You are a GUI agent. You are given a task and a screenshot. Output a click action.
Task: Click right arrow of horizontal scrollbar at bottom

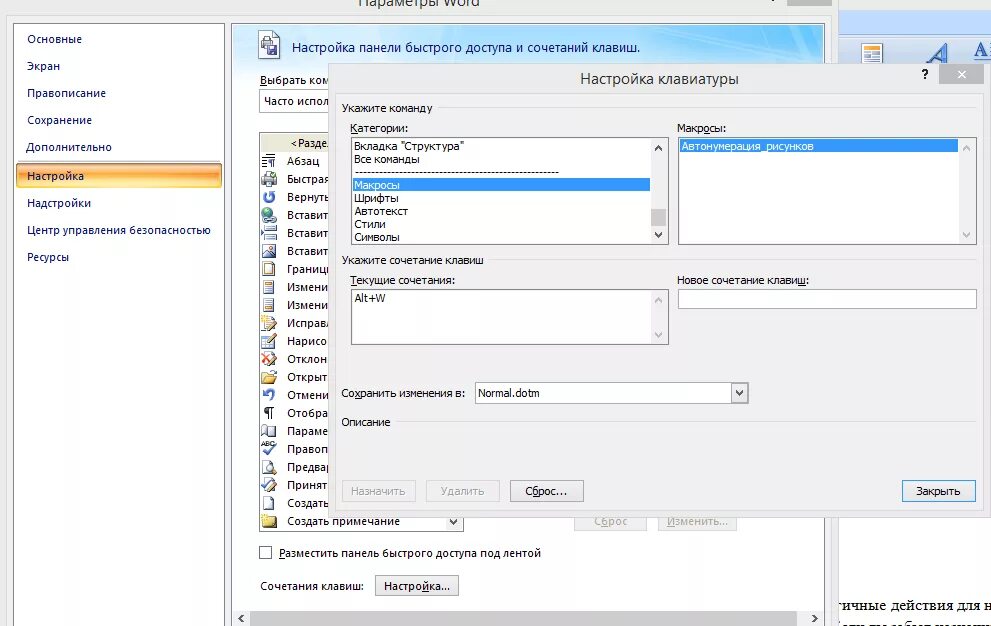[x=814, y=618]
